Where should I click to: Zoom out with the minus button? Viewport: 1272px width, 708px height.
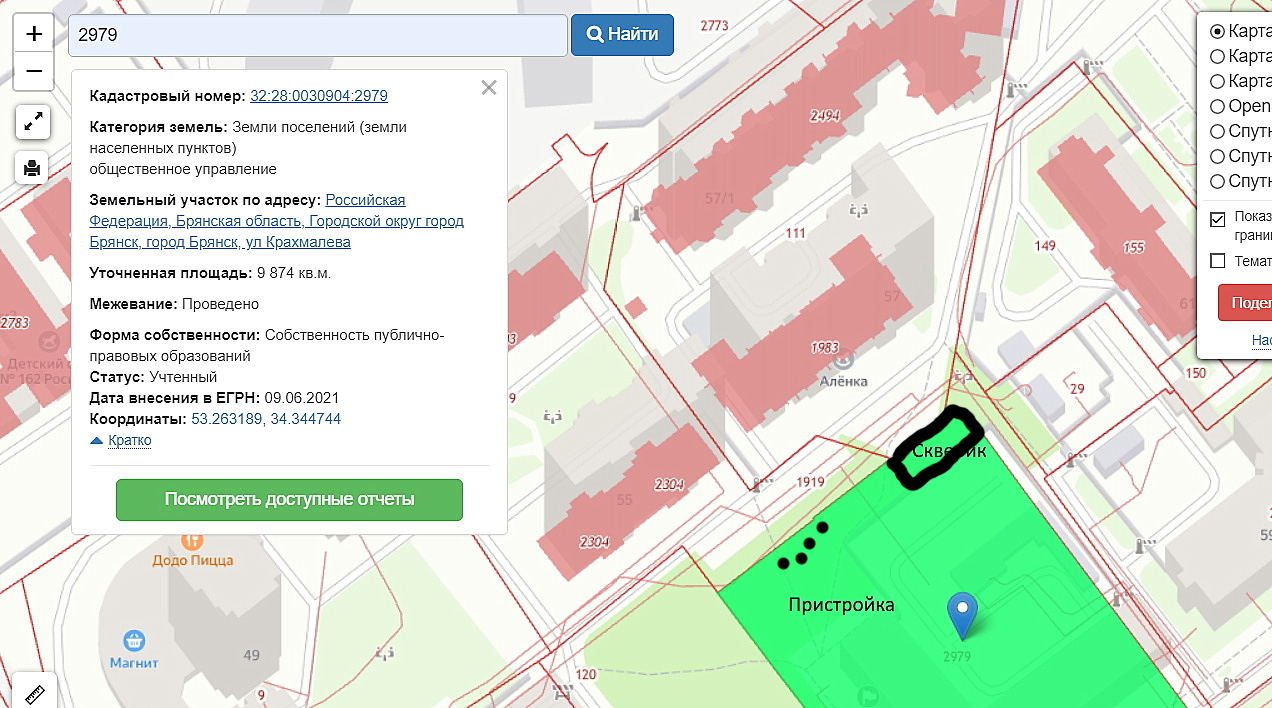pyautogui.click(x=34, y=71)
